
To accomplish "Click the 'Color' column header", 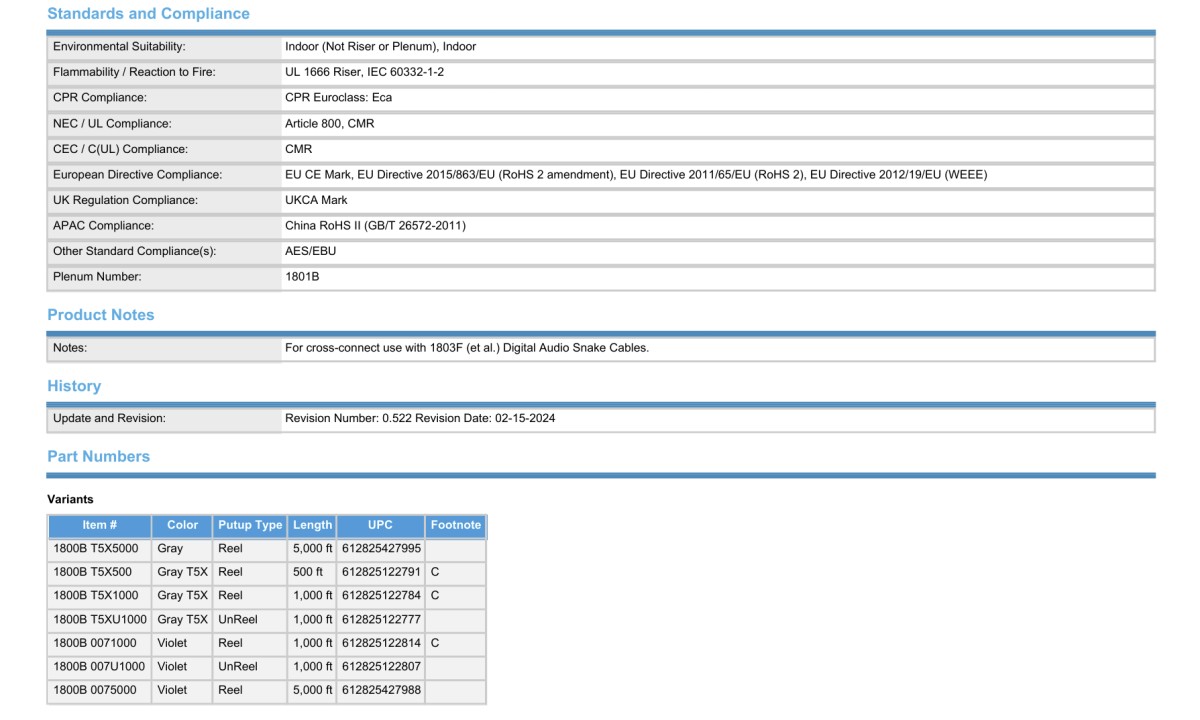I will (x=182, y=525).
